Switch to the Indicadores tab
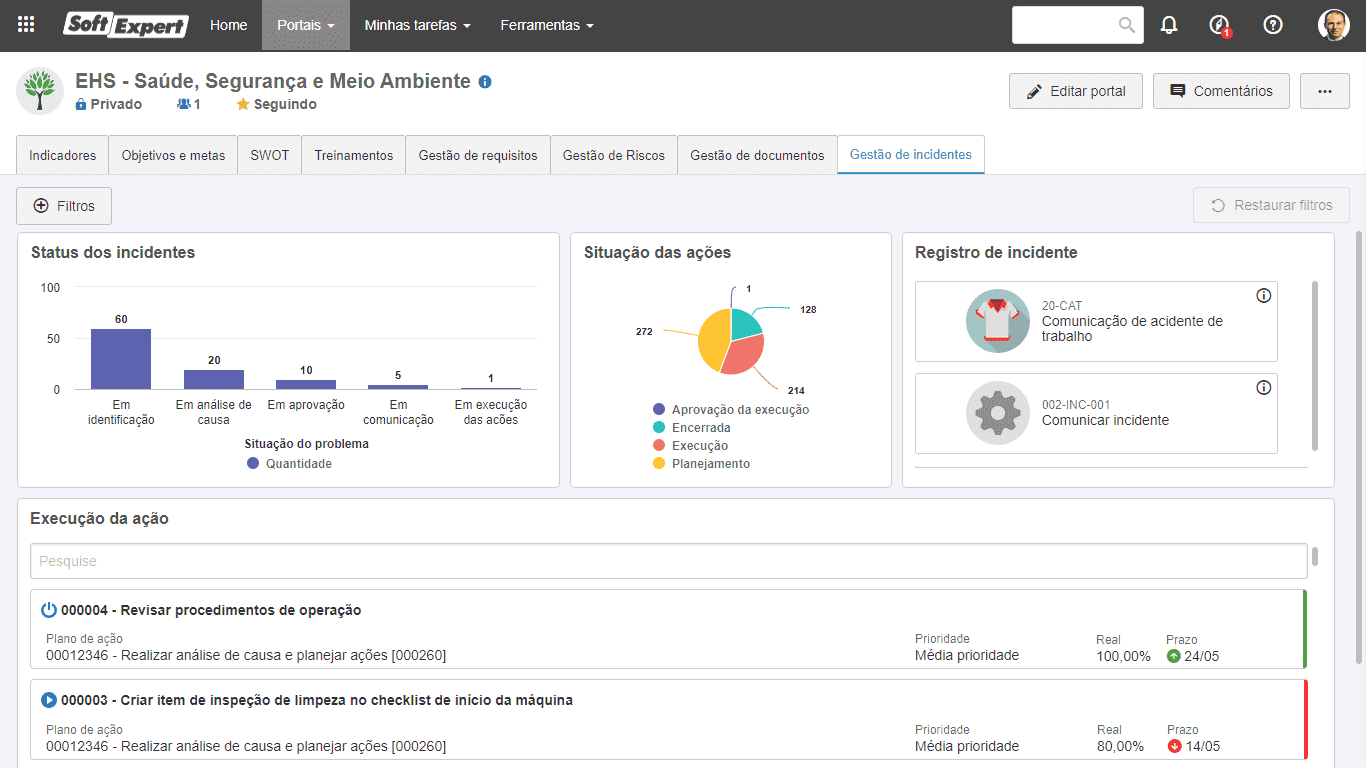Viewport: 1366px width, 768px height. coord(62,155)
